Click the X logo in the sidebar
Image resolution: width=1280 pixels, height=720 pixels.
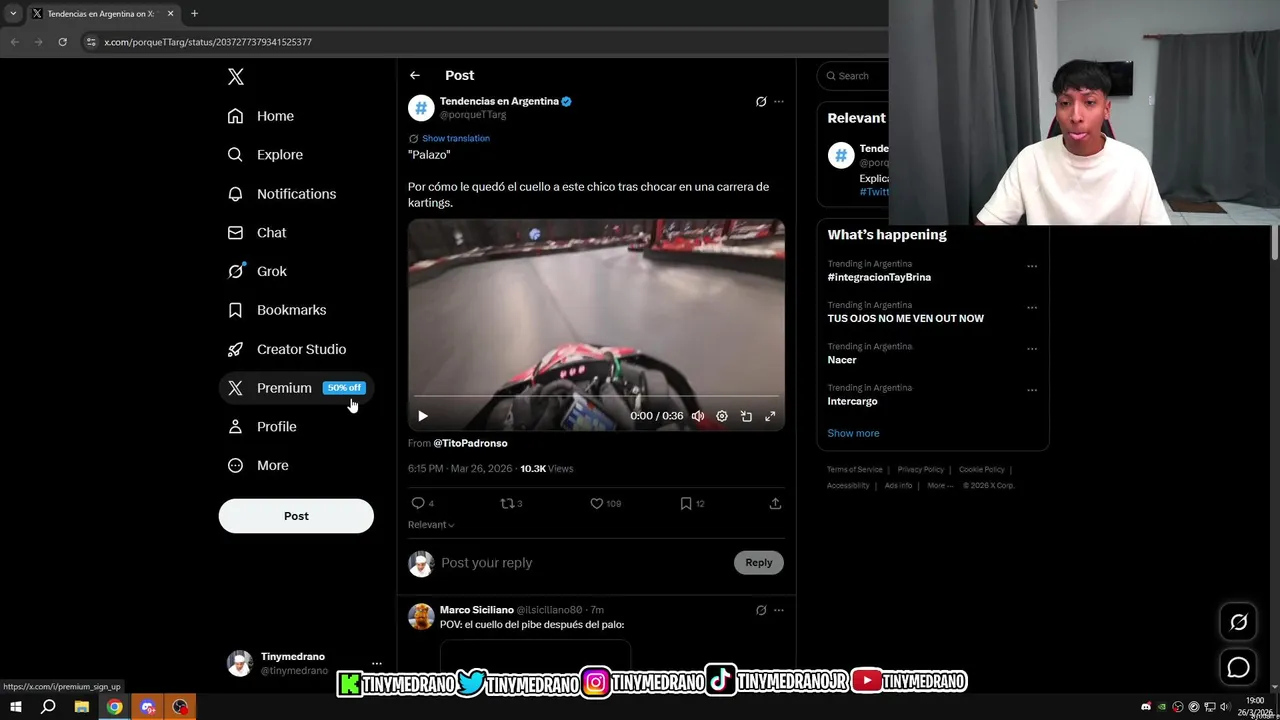[236, 77]
